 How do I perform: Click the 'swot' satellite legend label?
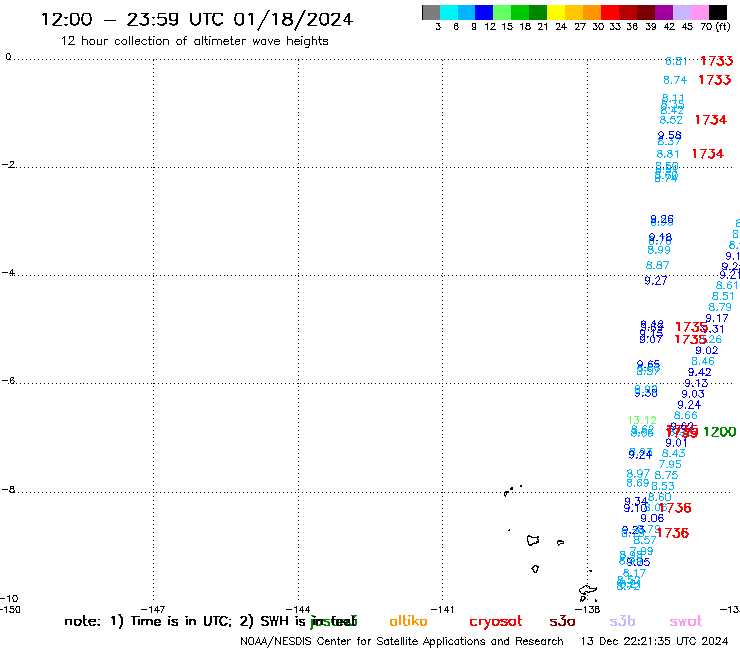click(686, 621)
